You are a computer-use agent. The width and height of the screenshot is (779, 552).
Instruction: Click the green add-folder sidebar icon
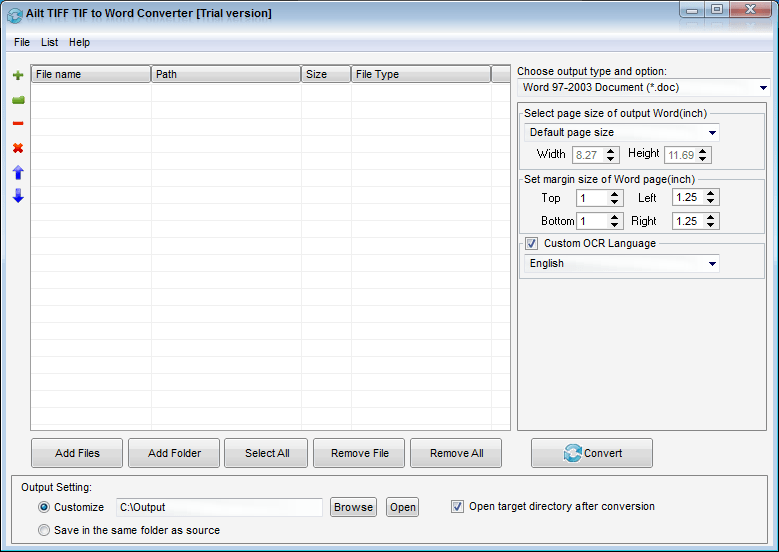(18, 100)
